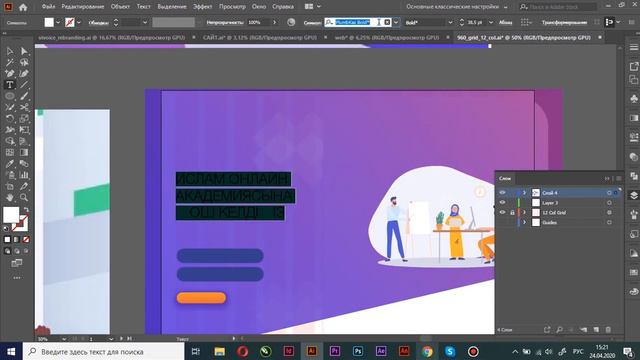Image resolution: width=640 pixels, height=360 pixels.
Task: Clear the font search field X button
Action: 387,22
